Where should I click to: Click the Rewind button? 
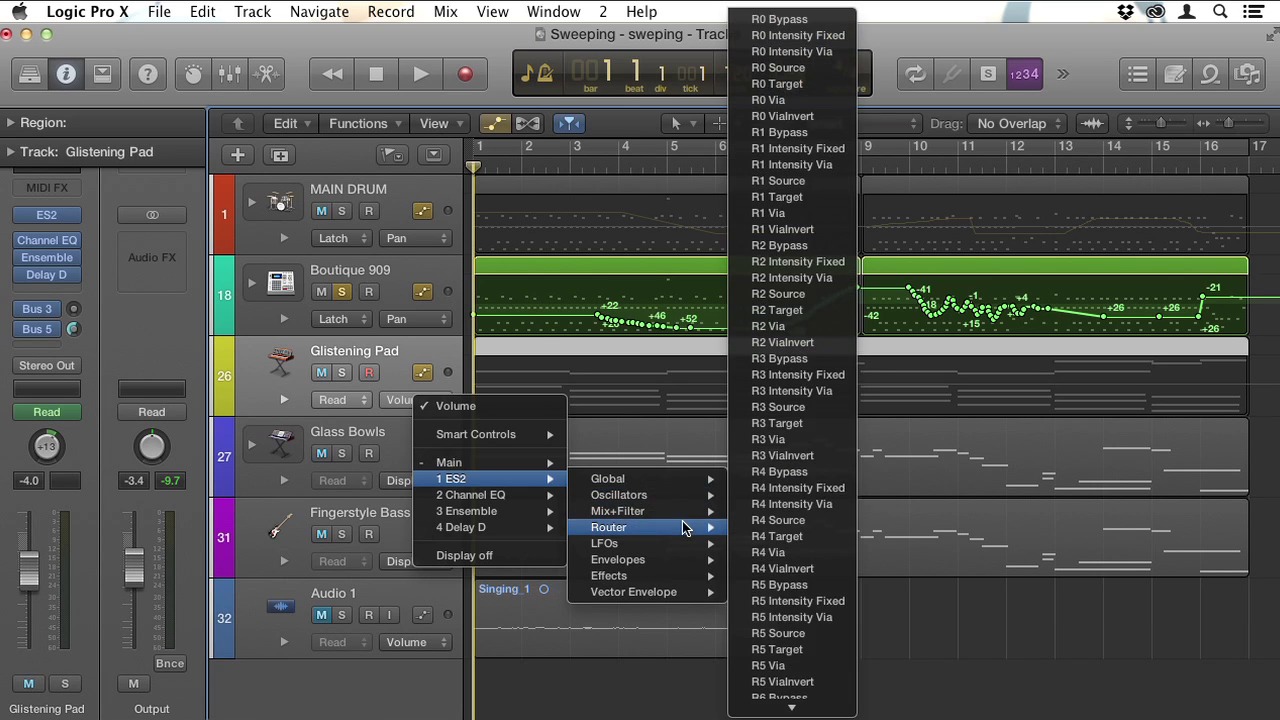pos(332,74)
